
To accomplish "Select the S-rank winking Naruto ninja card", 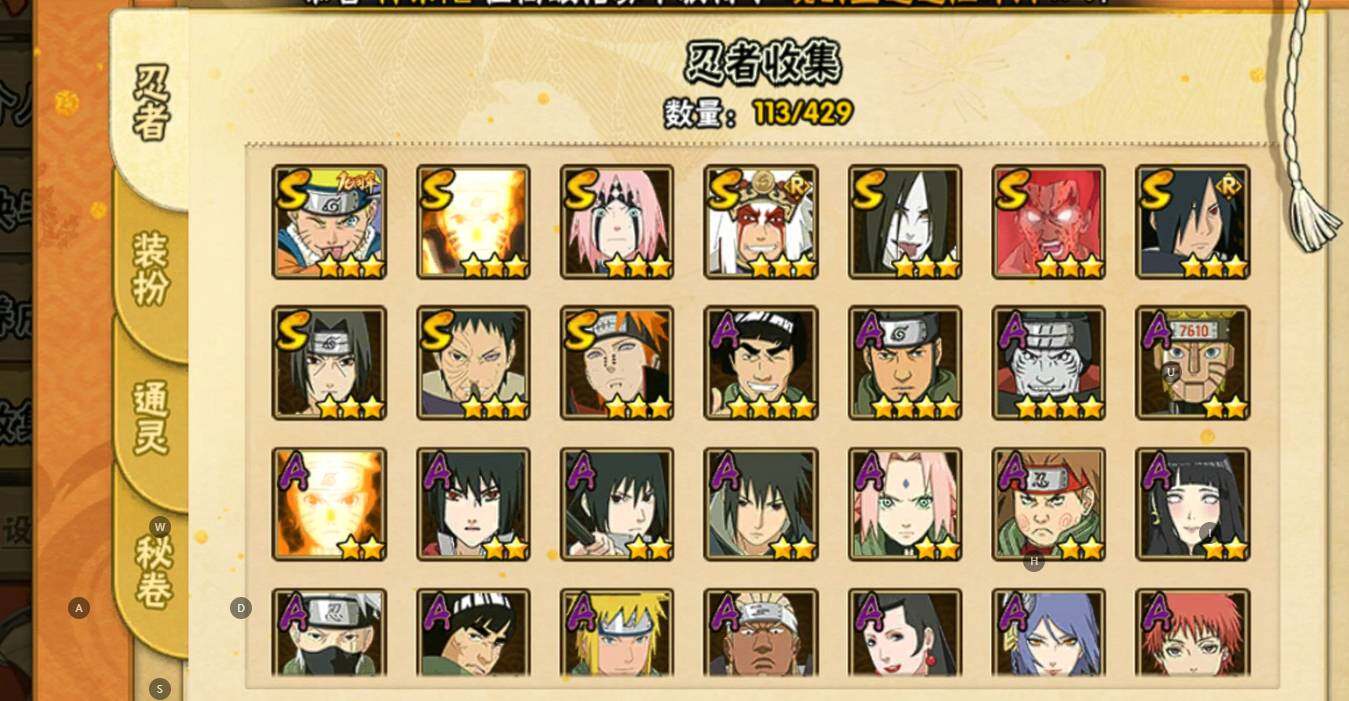I will pyautogui.click(x=329, y=222).
